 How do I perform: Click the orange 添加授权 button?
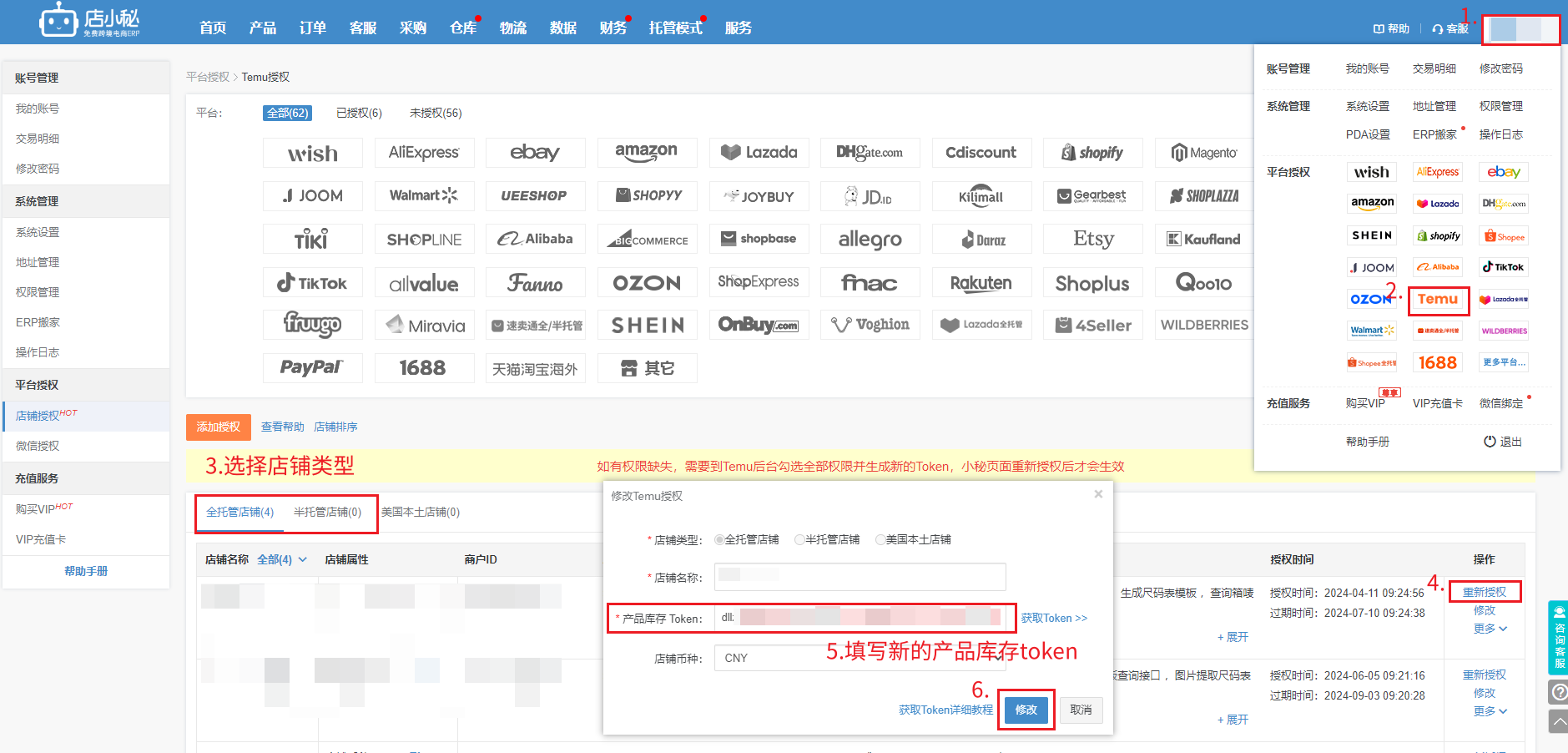pos(218,427)
